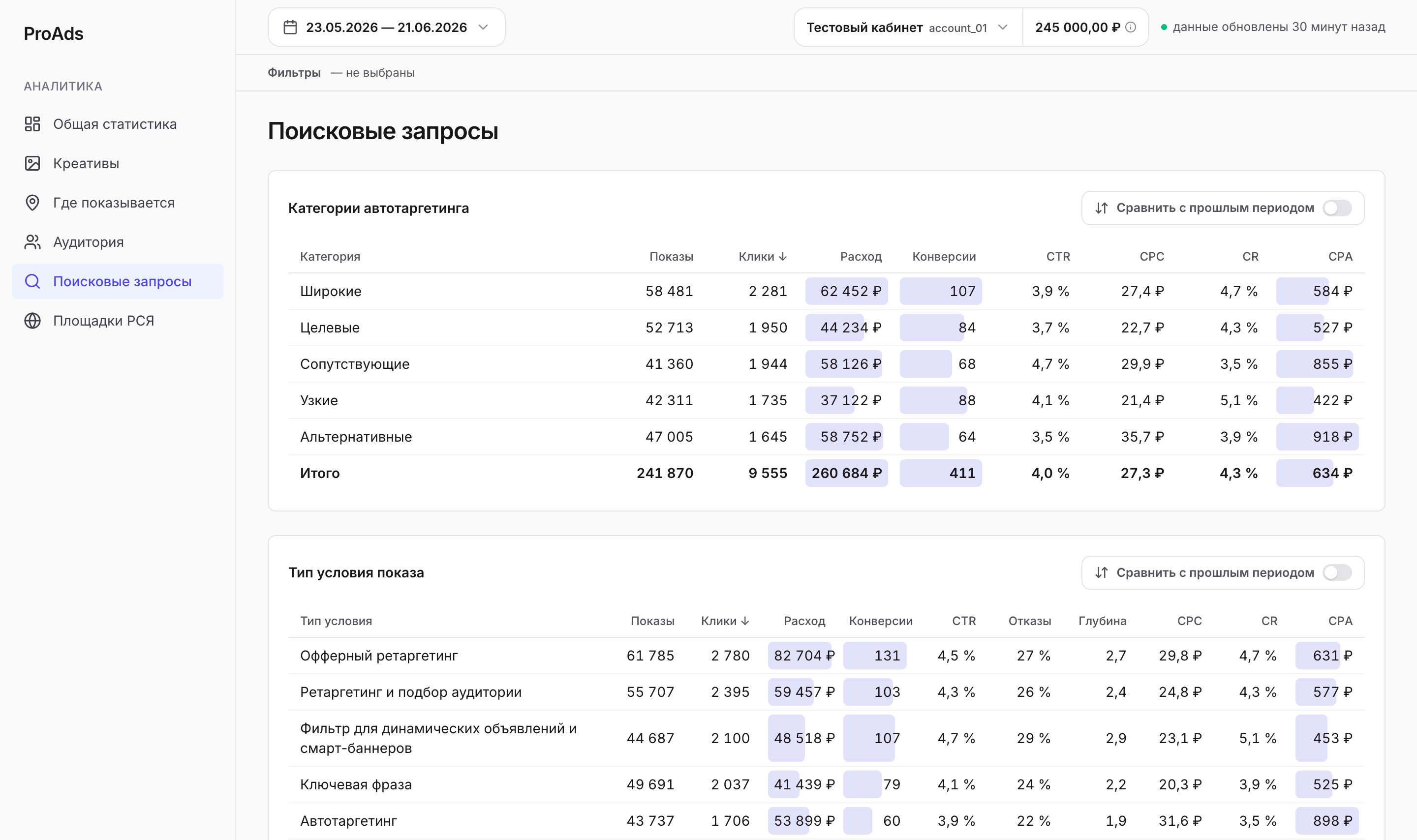Sort Категории автотаргетинга by CR column
Image resolution: width=1417 pixels, height=840 pixels.
1251,256
